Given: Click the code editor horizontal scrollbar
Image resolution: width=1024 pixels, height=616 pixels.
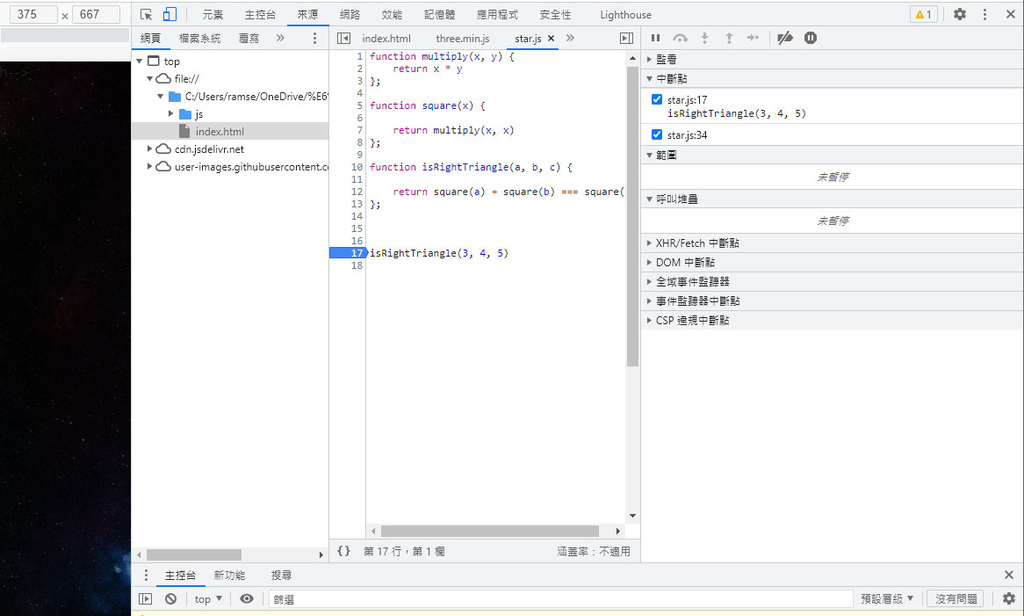Looking at the screenshot, I should click(x=490, y=531).
